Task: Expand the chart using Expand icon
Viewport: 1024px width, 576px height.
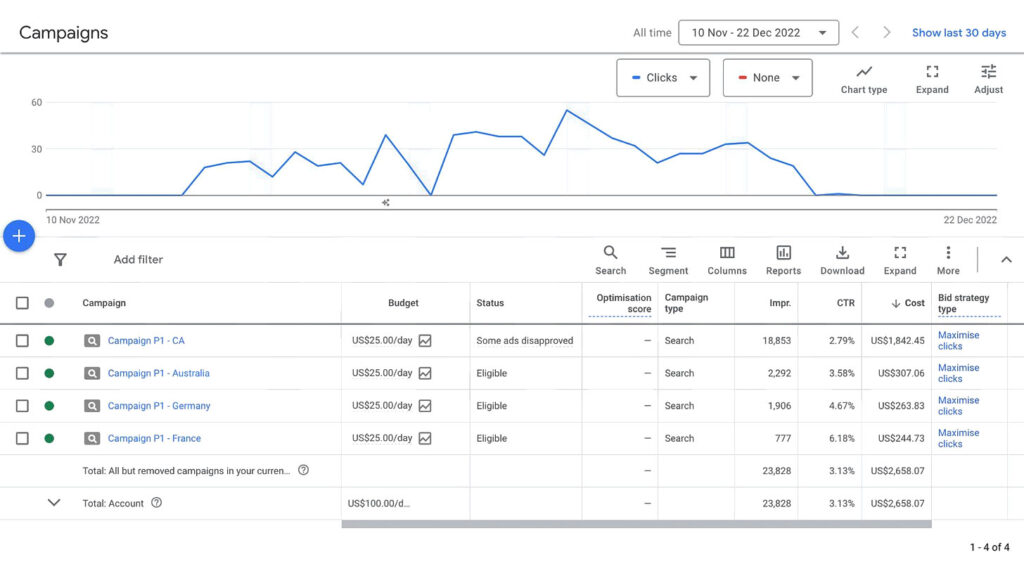Action: click(932, 72)
